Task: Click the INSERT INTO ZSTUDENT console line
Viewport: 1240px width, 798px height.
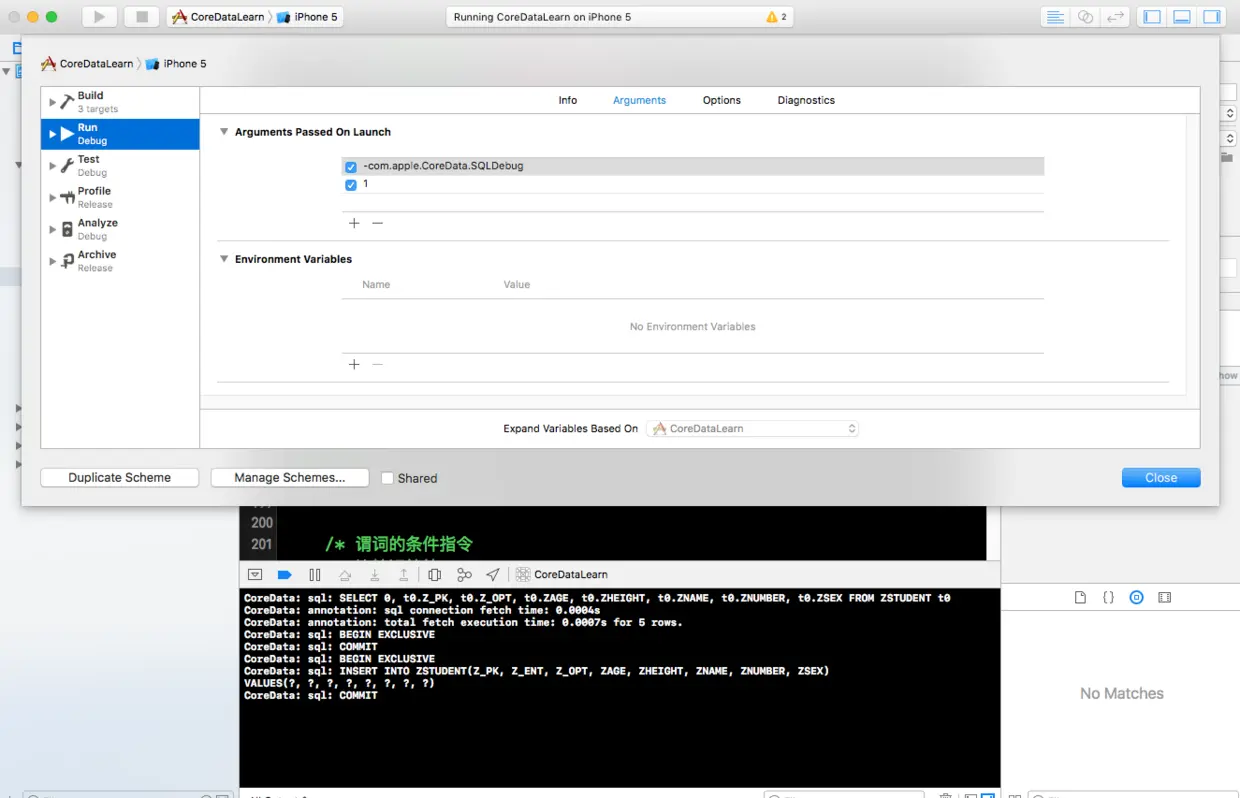Action: 537,671
